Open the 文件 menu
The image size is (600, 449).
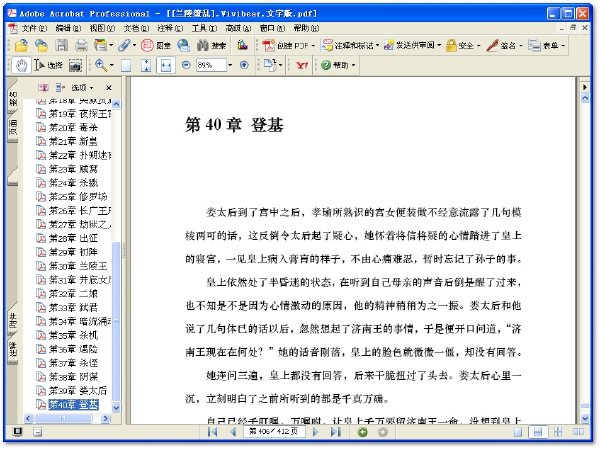pyautogui.click(x=34, y=28)
